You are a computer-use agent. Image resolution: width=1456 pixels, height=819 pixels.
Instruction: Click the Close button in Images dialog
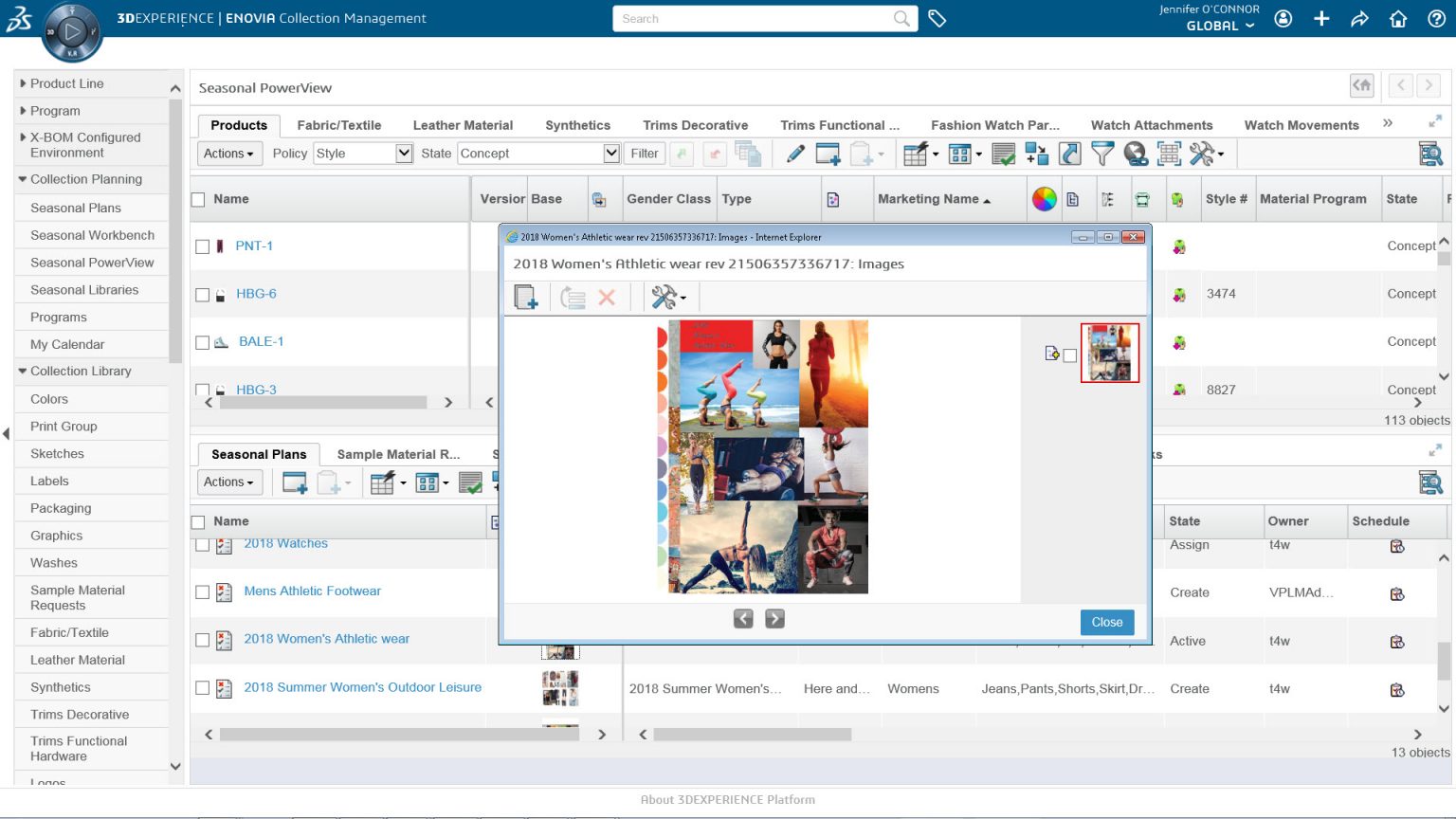[1106, 622]
